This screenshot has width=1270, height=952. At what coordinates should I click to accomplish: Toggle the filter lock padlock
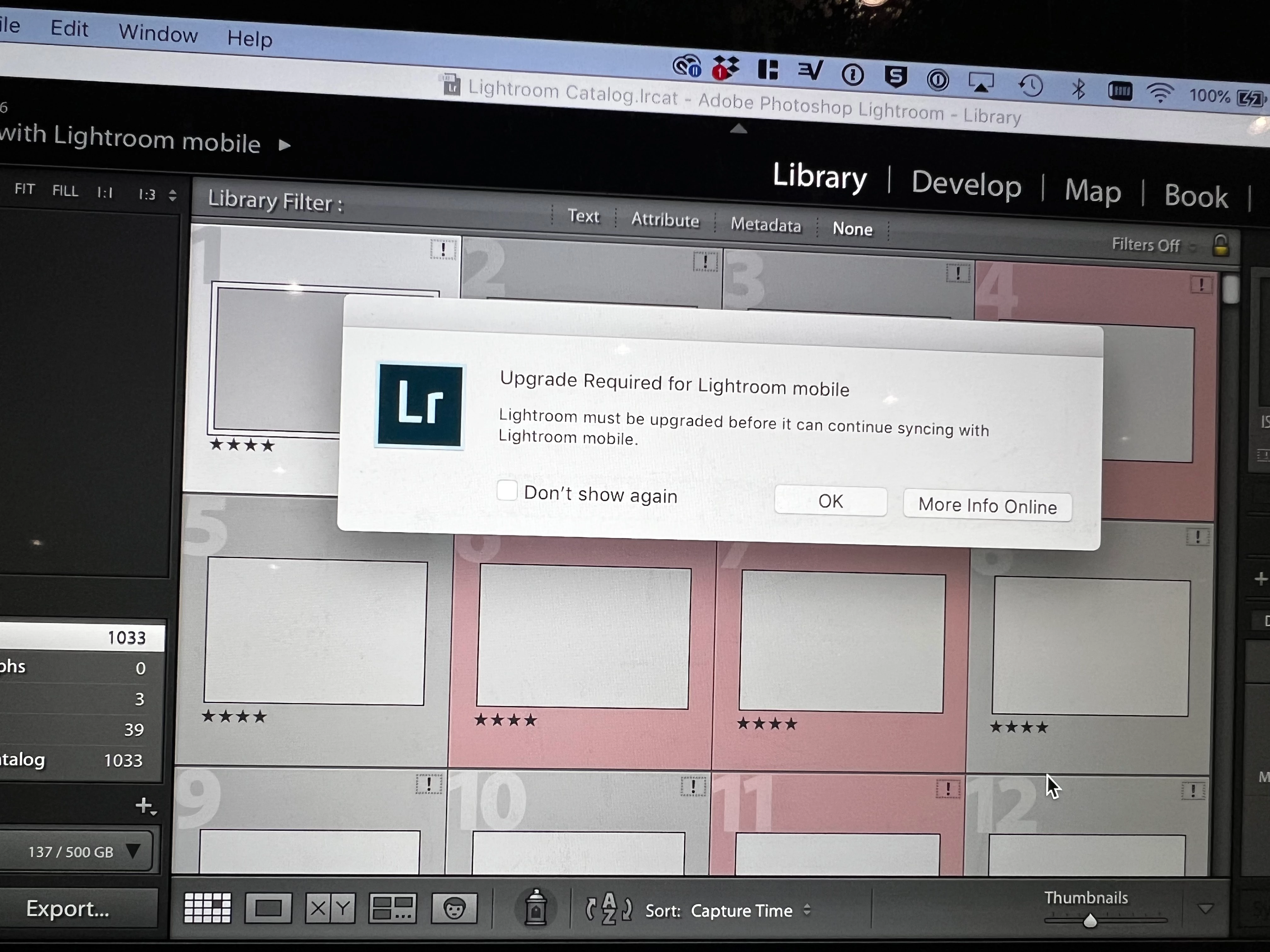(1221, 246)
